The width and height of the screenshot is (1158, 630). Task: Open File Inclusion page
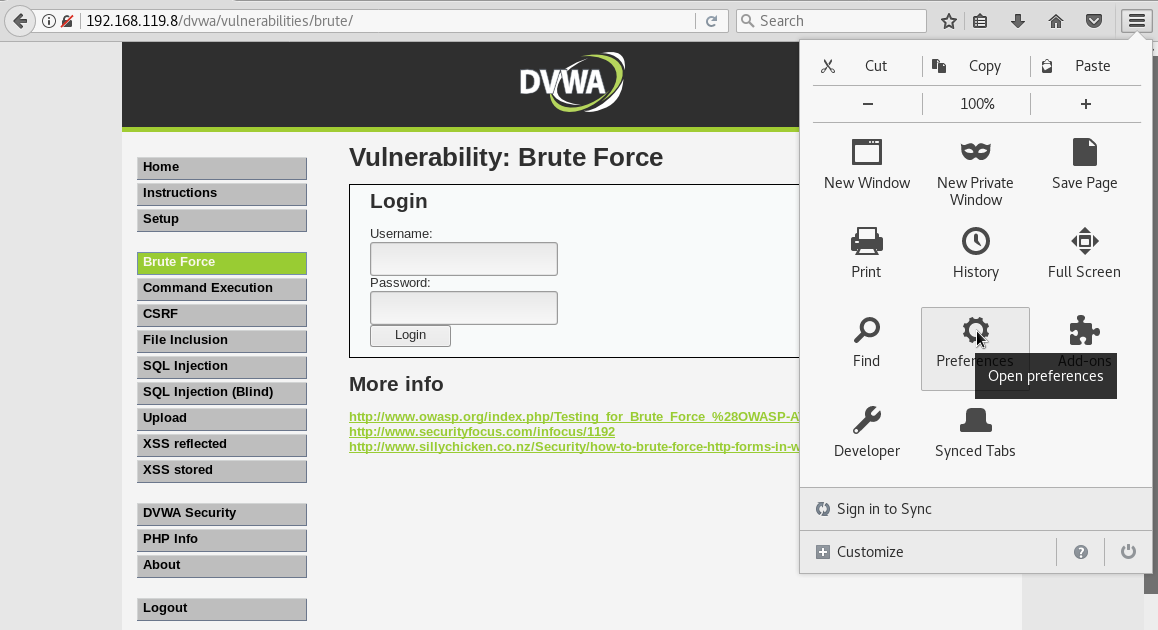tap(222, 340)
